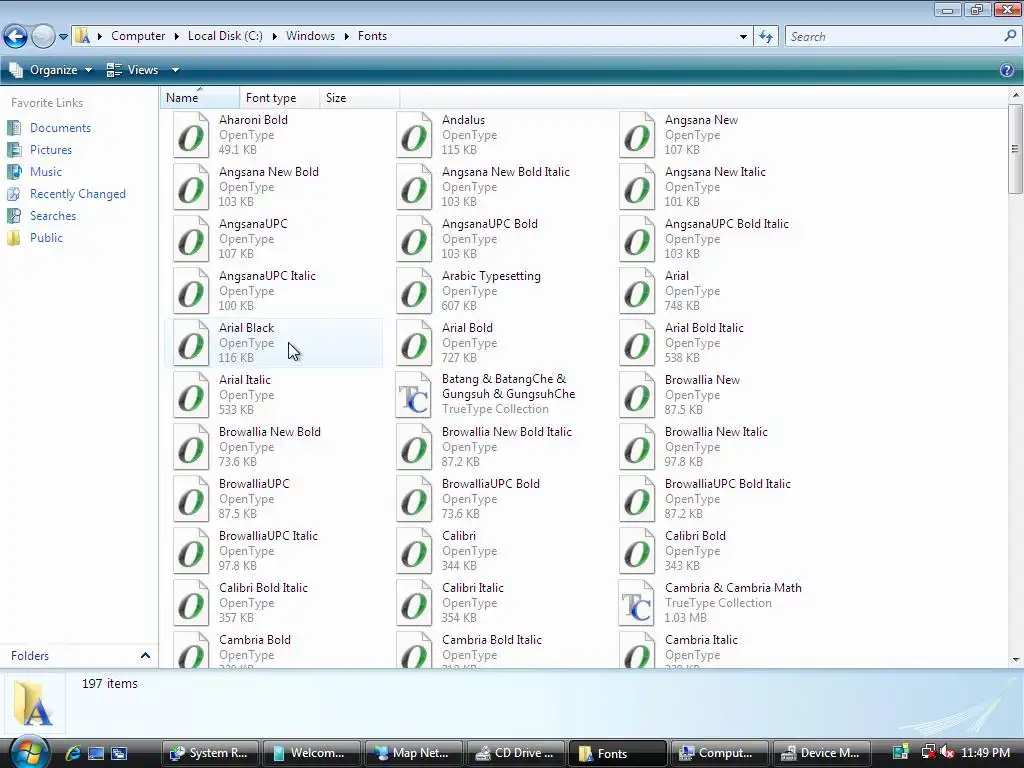Select the Calibri Bold Italic font name
1024x768 pixels.
263,588
